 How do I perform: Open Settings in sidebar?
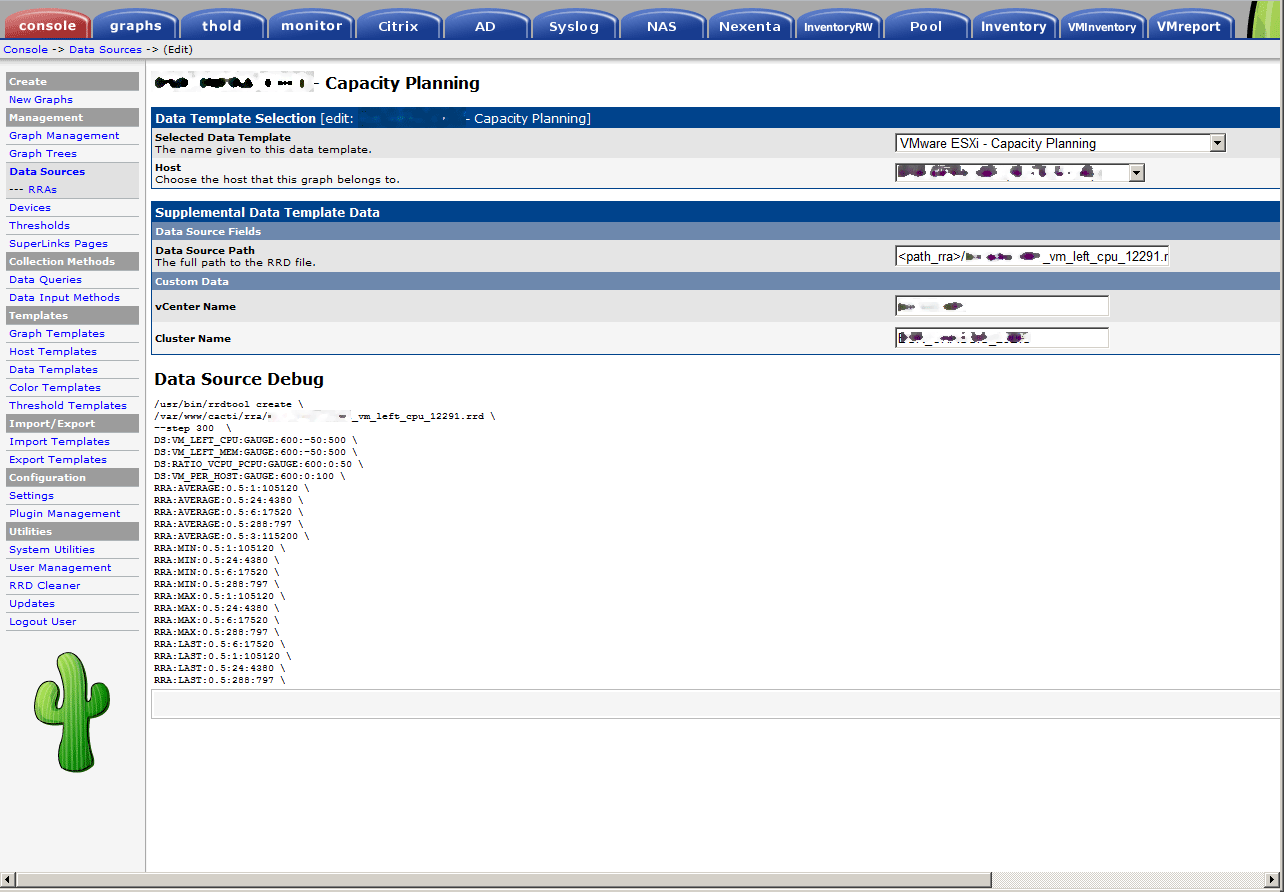point(31,495)
